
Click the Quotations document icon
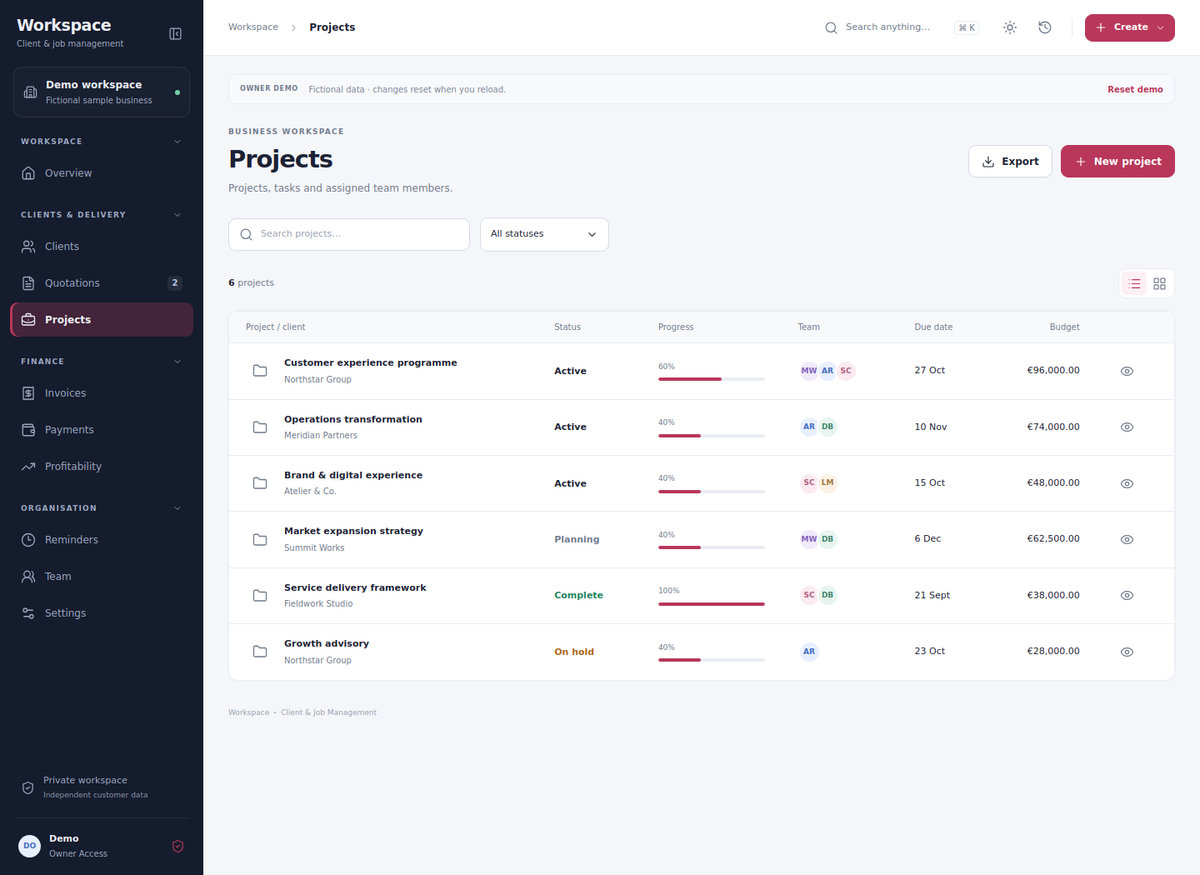(29, 283)
